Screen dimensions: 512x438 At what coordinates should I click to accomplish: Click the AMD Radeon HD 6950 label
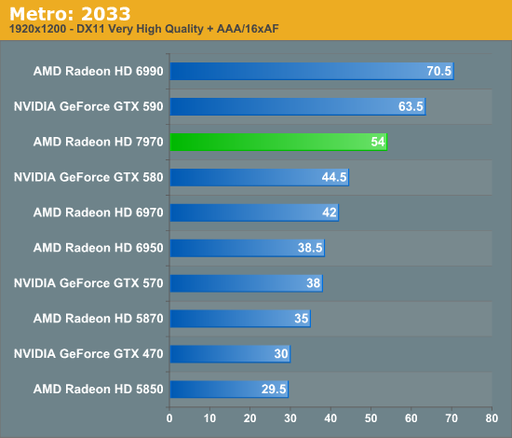click(98, 248)
